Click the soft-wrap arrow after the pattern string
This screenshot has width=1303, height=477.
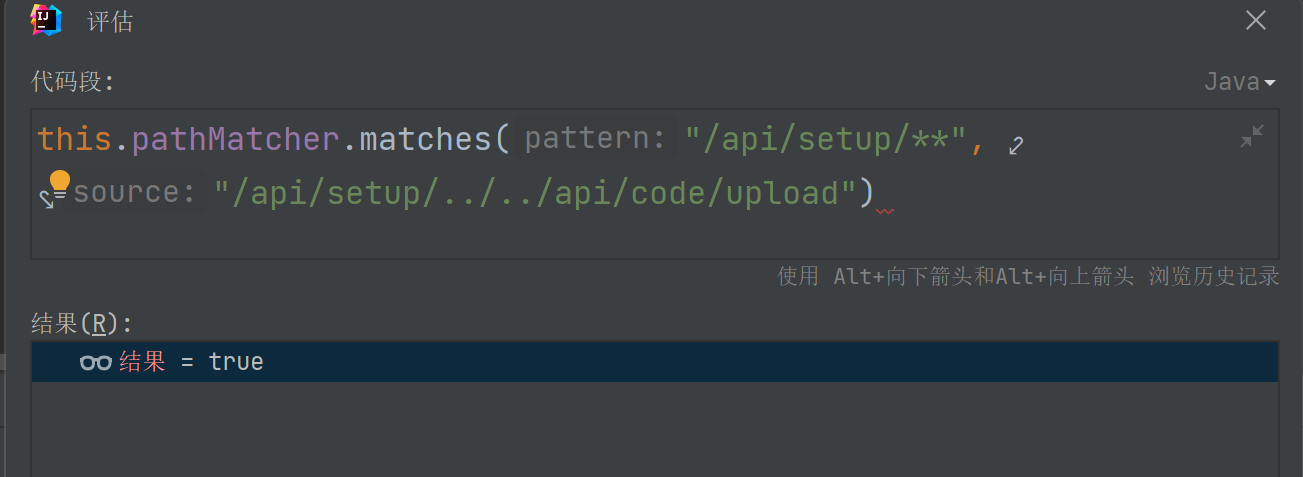pyautogui.click(x=1016, y=146)
